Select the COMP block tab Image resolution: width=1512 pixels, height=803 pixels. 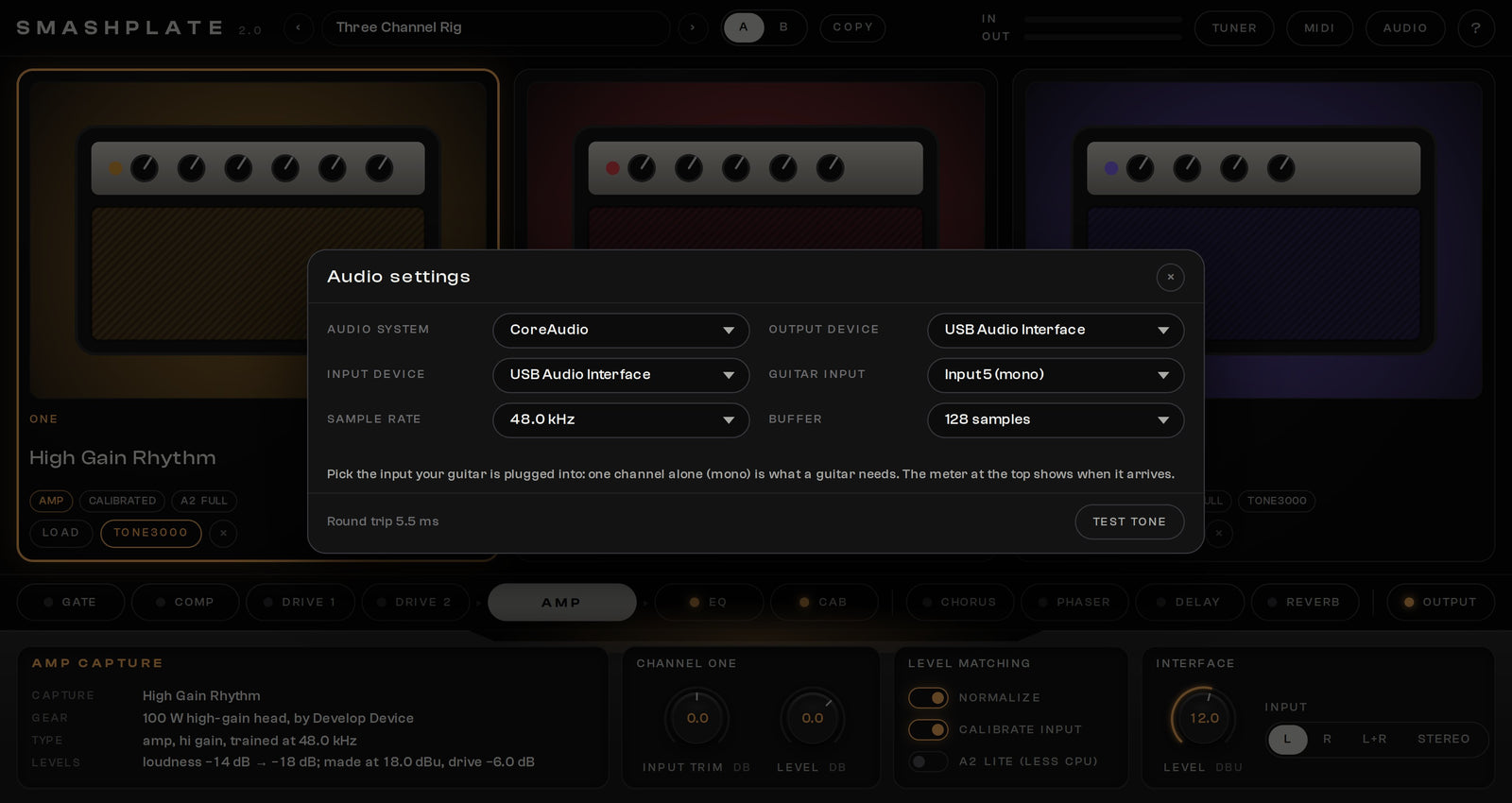[184, 602]
